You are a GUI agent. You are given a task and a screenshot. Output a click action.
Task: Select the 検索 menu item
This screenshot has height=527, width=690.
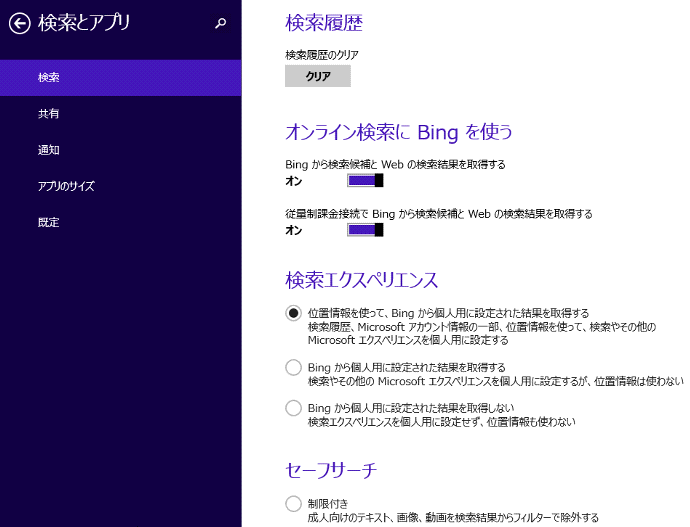(x=121, y=78)
